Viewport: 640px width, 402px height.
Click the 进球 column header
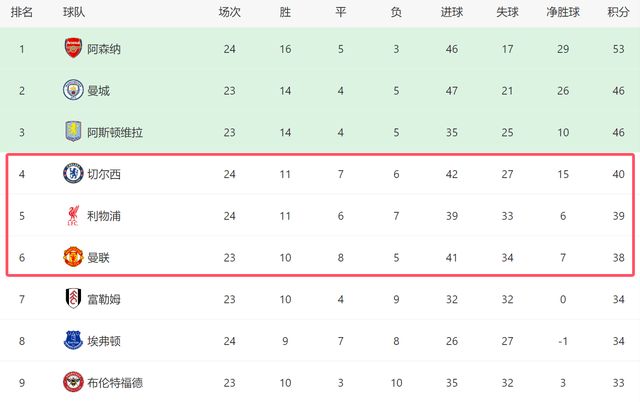coord(451,13)
